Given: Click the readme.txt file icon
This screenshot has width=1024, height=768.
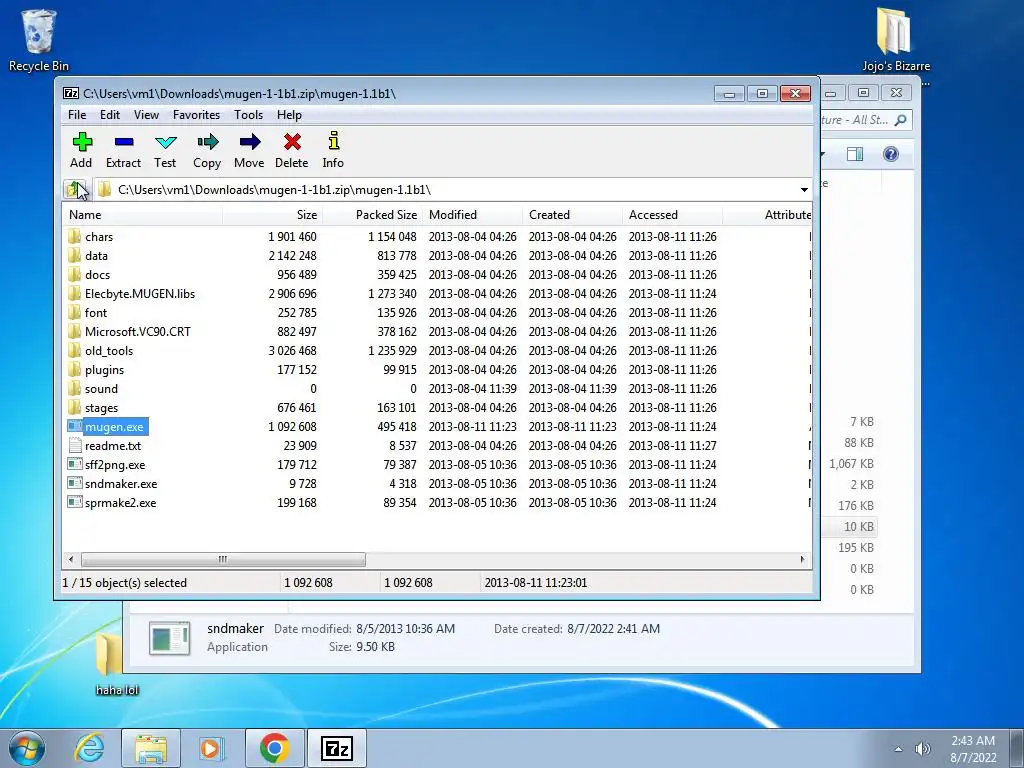Looking at the screenshot, I should pos(74,445).
